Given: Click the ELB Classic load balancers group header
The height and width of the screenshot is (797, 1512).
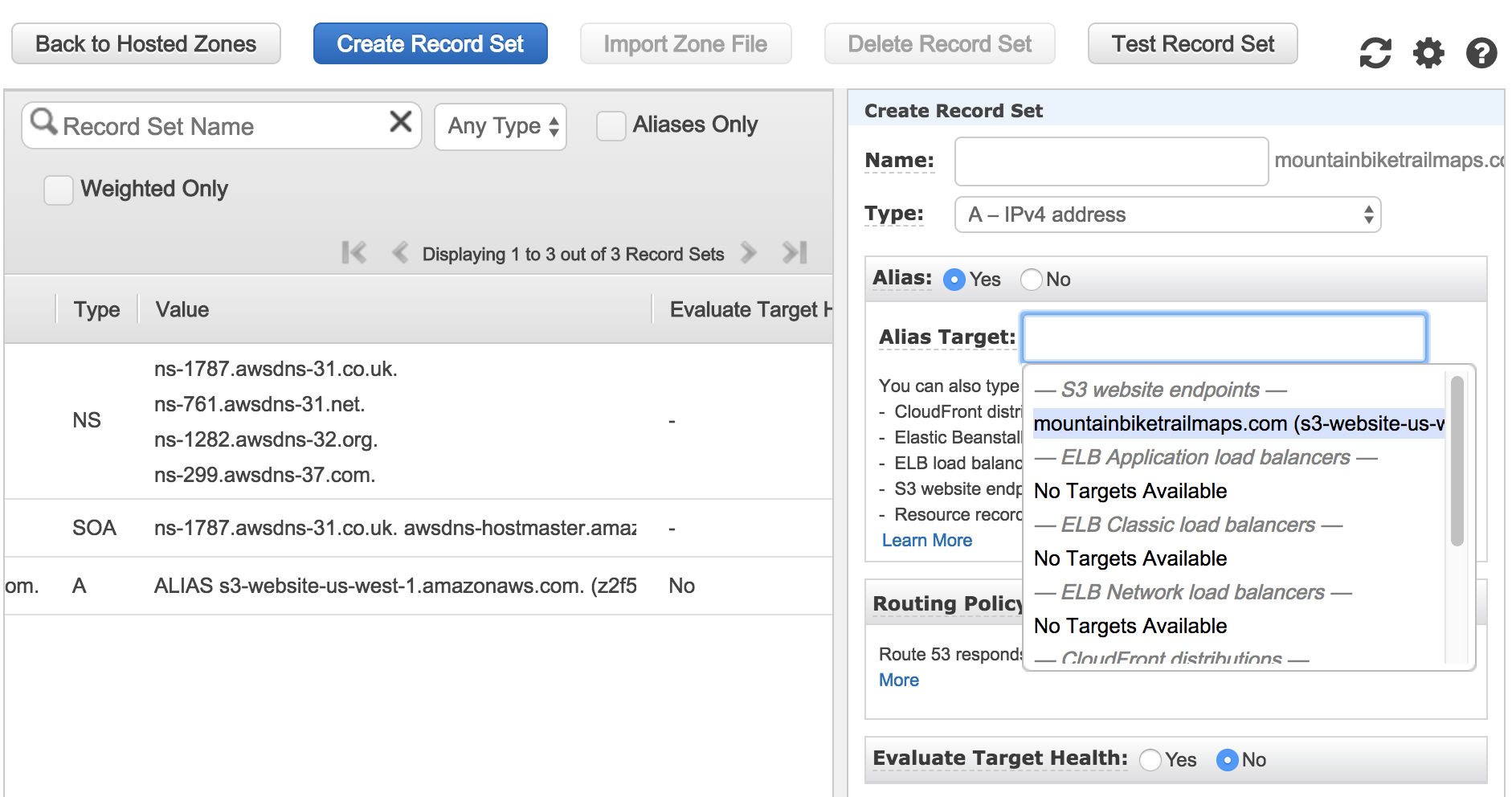Looking at the screenshot, I should click(x=1188, y=525).
